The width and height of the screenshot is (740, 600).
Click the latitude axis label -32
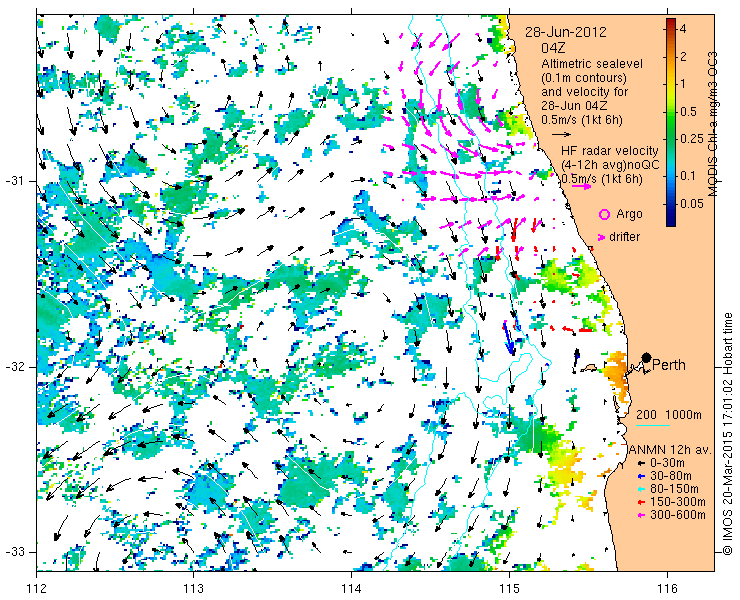tap(15, 367)
